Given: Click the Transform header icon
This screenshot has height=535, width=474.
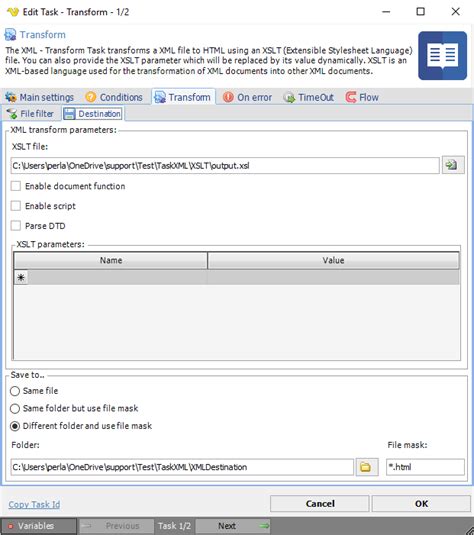Looking at the screenshot, I should tap(10, 34).
